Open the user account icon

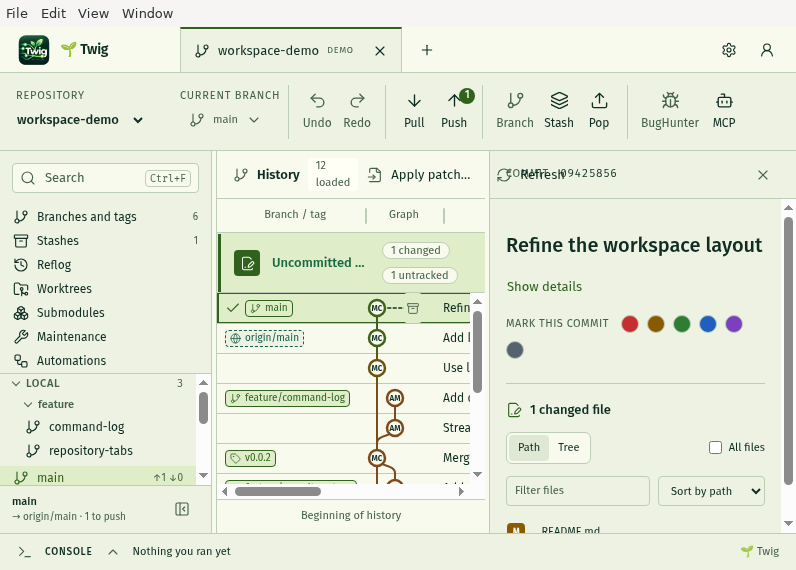(767, 50)
